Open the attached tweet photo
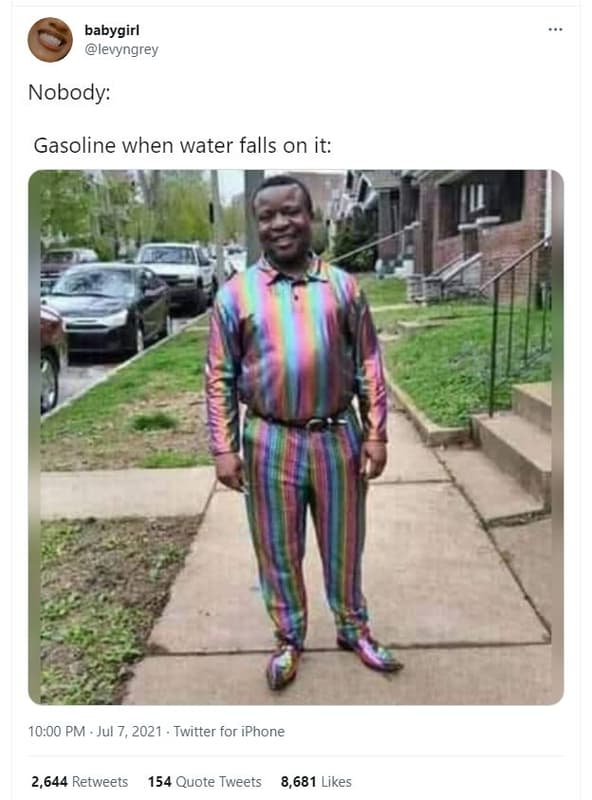 coord(296,437)
